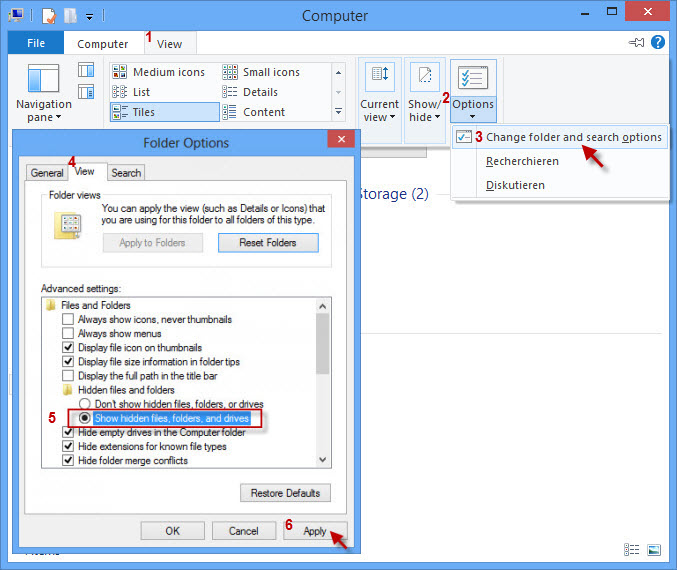The height and width of the screenshot is (570, 677).
Task: Toggle the Details pane icon
Action: (x=86, y=92)
